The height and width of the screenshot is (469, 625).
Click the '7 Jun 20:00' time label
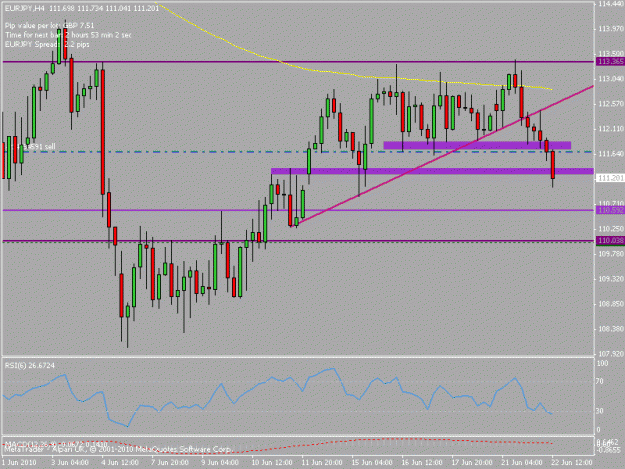[170, 462]
